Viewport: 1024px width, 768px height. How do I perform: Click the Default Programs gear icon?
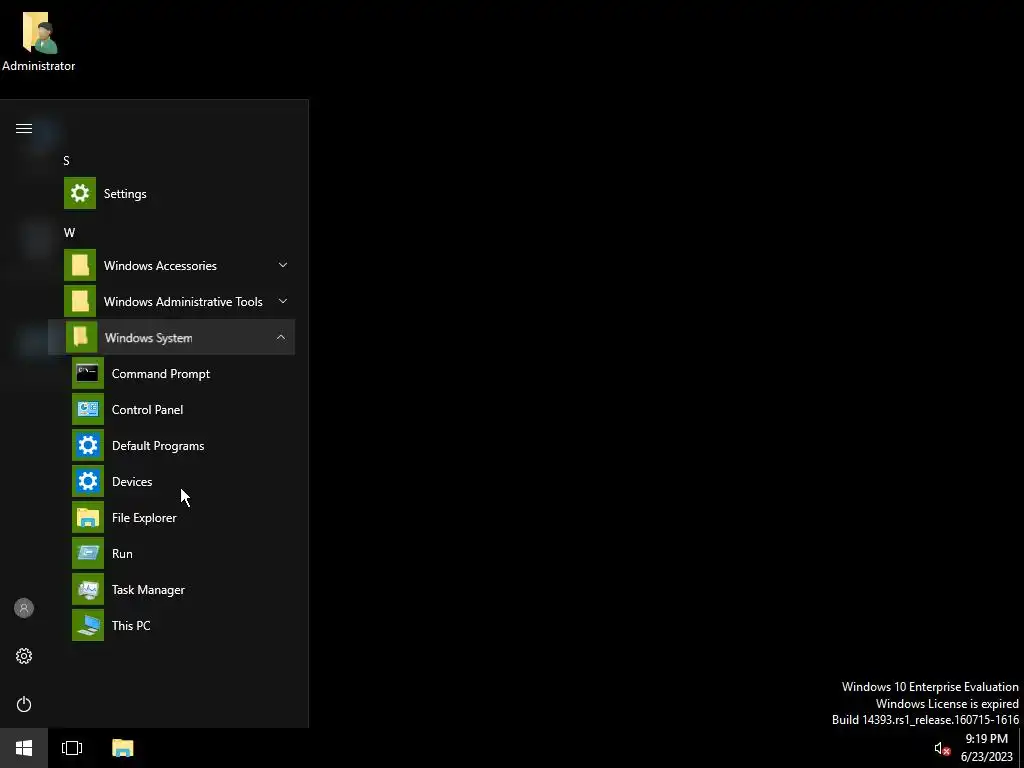pos(88,445)
